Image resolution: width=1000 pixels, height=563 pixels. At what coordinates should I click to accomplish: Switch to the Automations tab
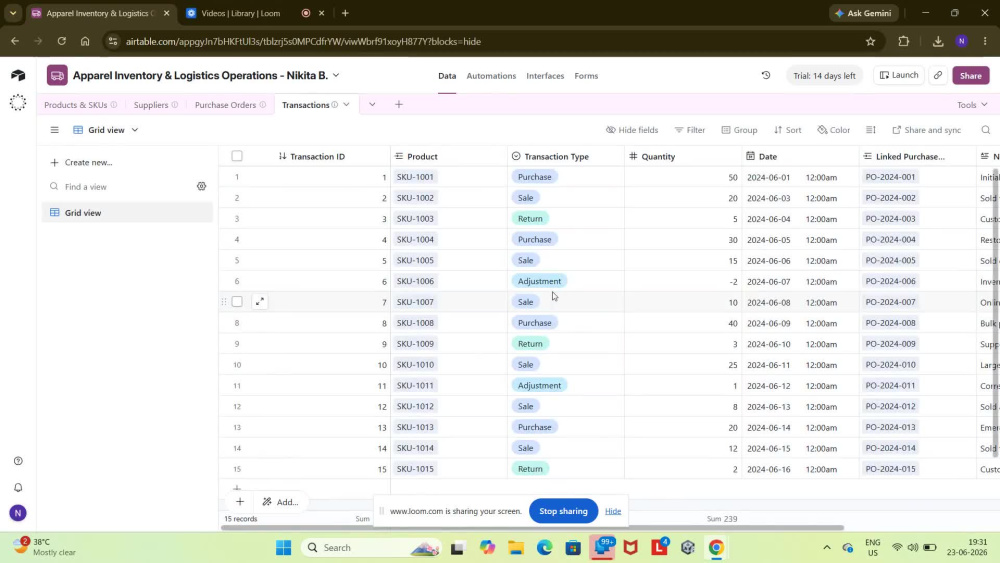click(x=491, y=76)
